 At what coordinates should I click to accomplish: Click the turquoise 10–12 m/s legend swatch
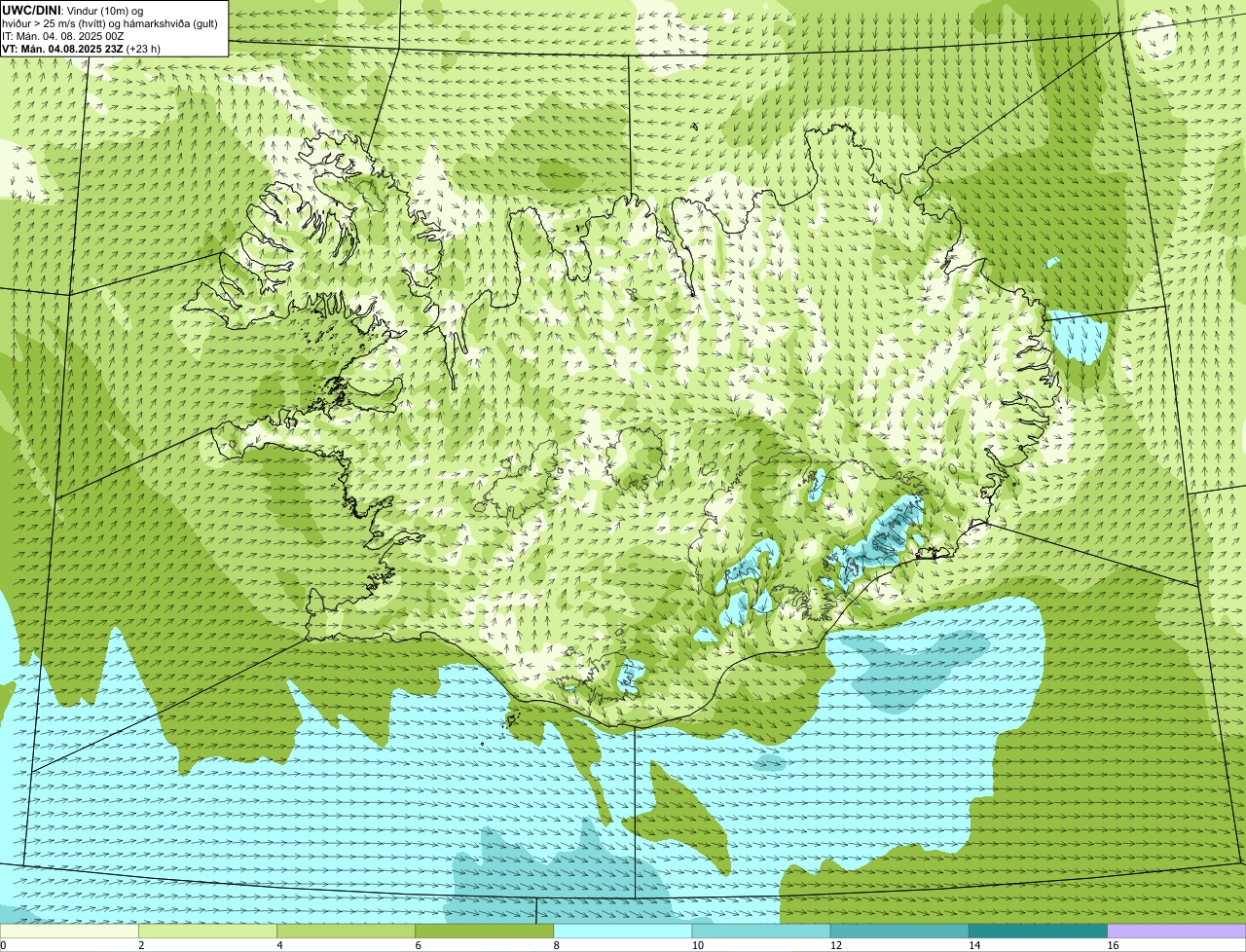[761, 931]
